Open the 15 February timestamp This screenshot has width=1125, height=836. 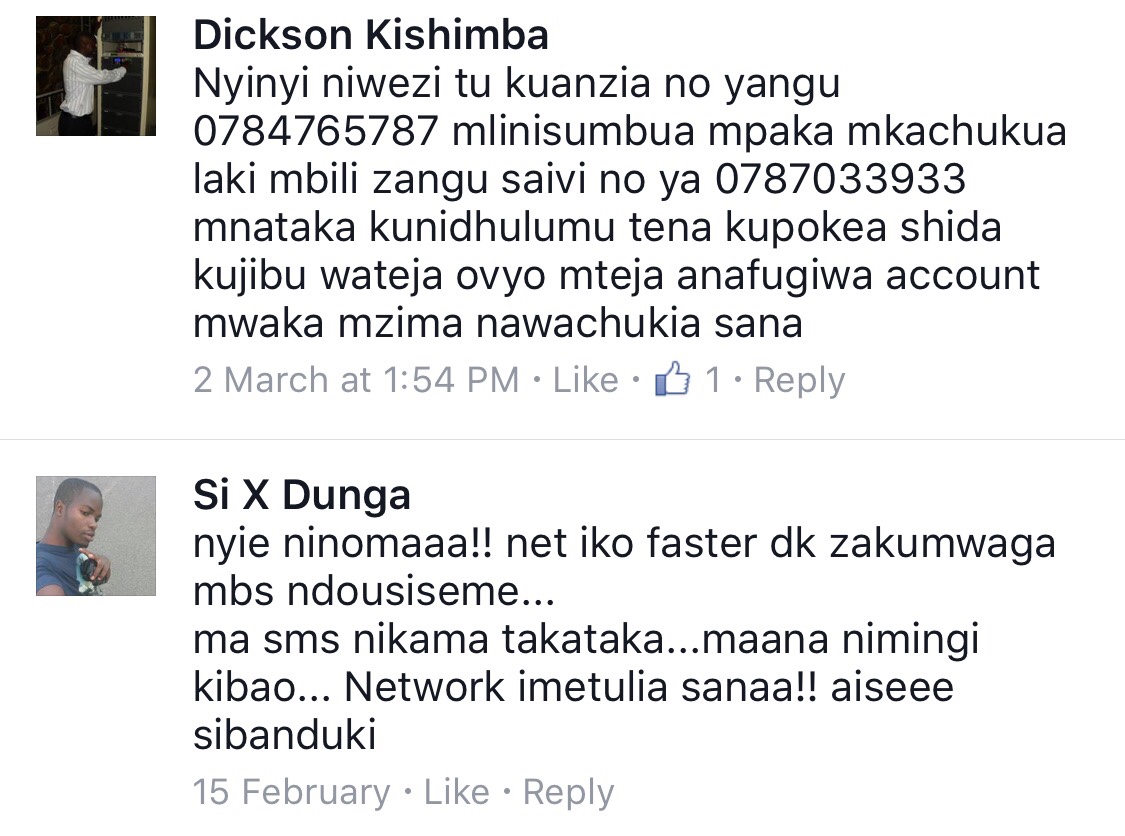pyautogui.click(x=291, y=792)
